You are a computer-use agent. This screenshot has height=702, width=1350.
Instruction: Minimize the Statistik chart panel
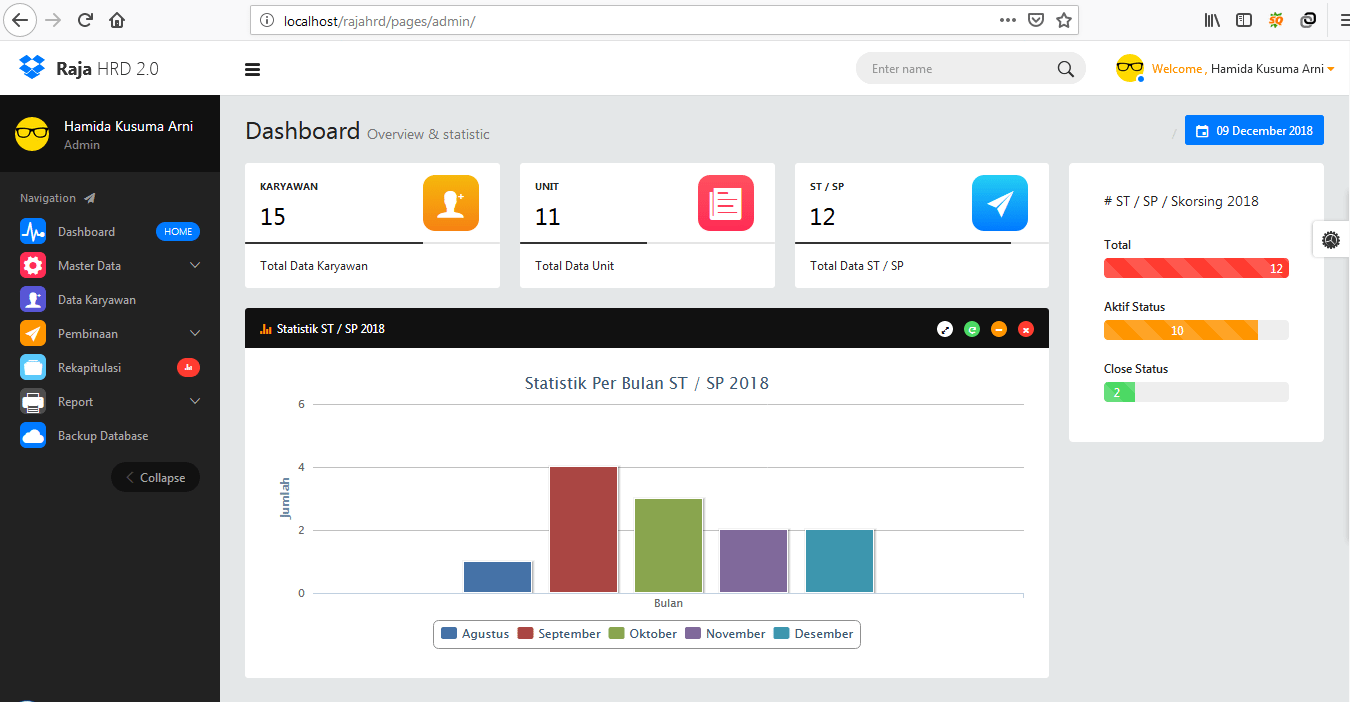998,329
